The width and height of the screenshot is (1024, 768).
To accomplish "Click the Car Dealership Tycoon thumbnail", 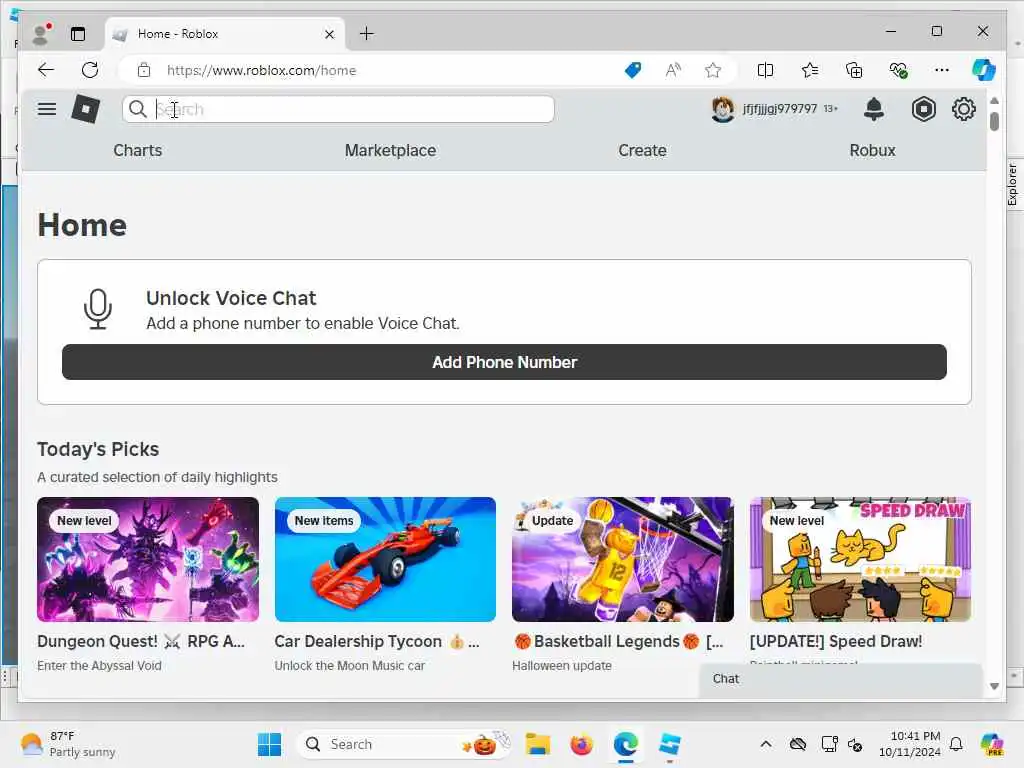I will [x=385, y=560].
